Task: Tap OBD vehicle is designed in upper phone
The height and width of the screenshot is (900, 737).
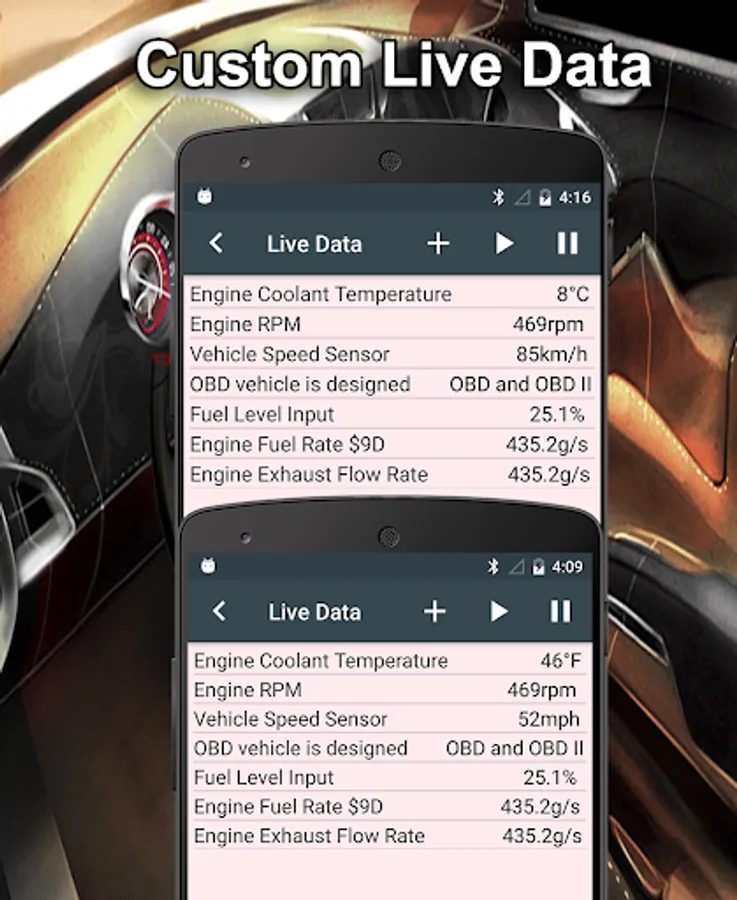Action: [391, 384]
